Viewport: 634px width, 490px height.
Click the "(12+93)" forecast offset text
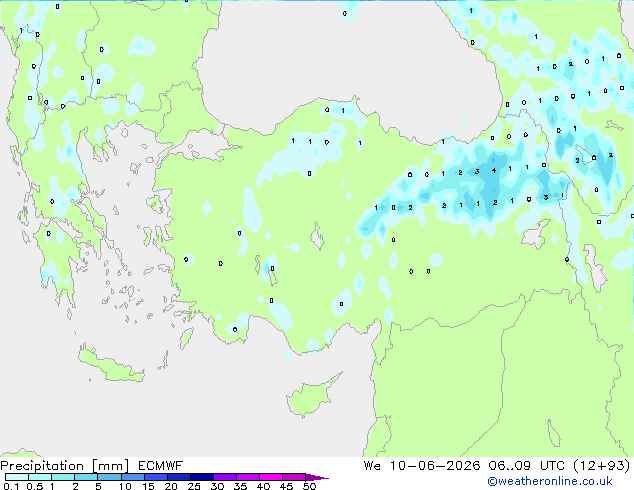click(602, 466)
